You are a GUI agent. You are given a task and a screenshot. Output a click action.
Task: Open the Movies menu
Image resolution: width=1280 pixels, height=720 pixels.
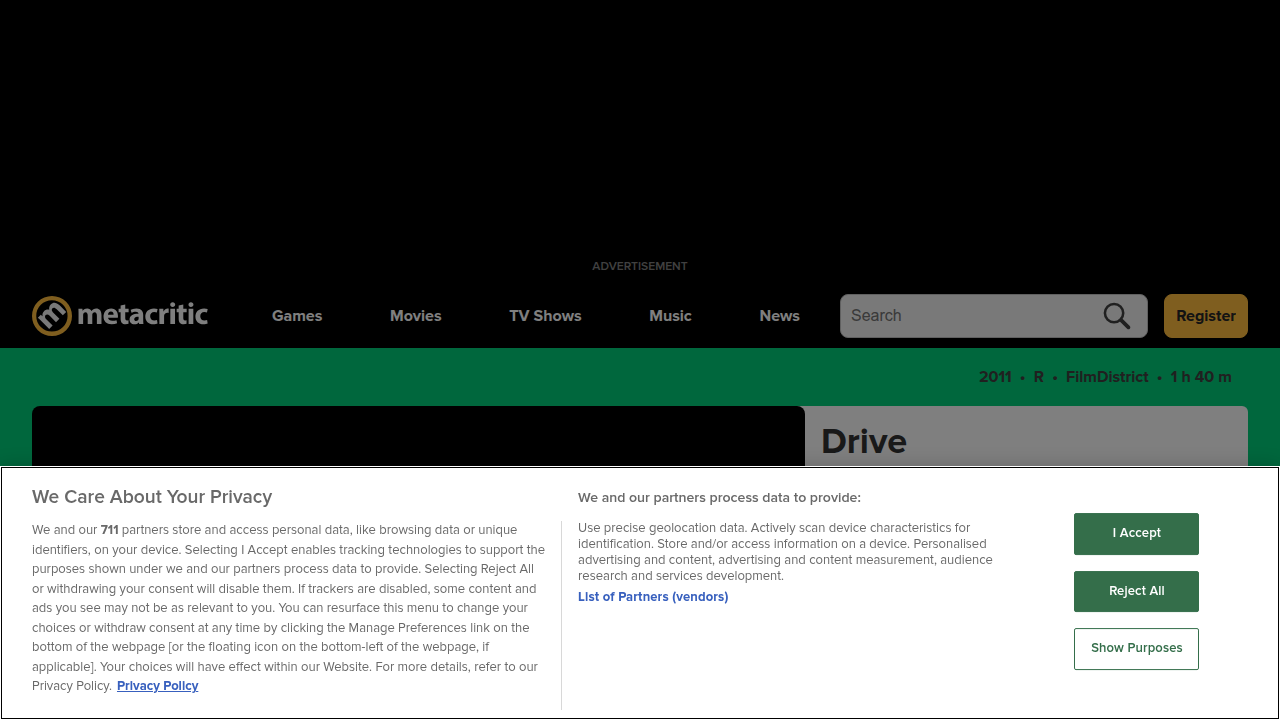pos(416,316)
